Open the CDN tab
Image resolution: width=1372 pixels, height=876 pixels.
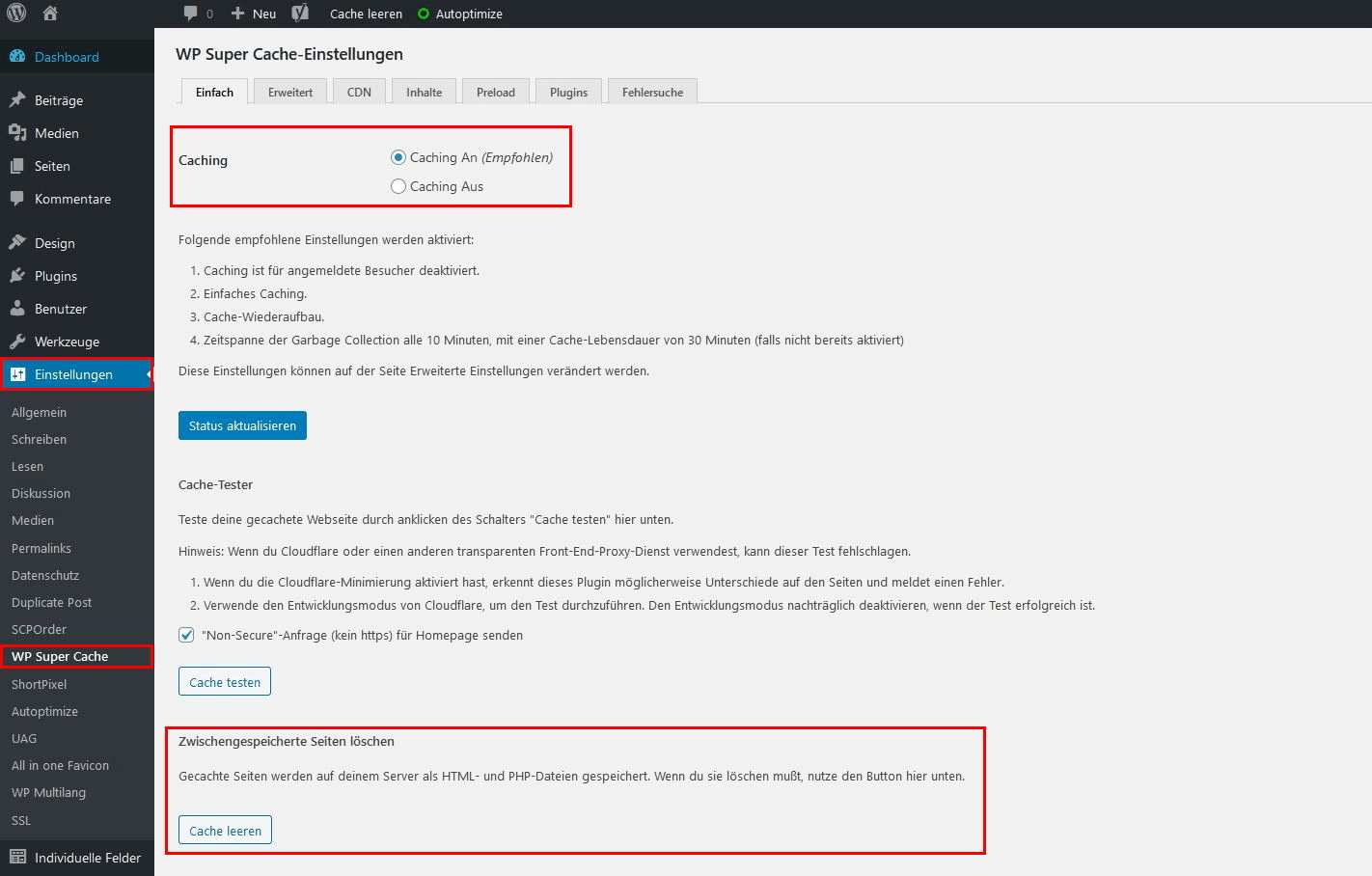point(359,92)
